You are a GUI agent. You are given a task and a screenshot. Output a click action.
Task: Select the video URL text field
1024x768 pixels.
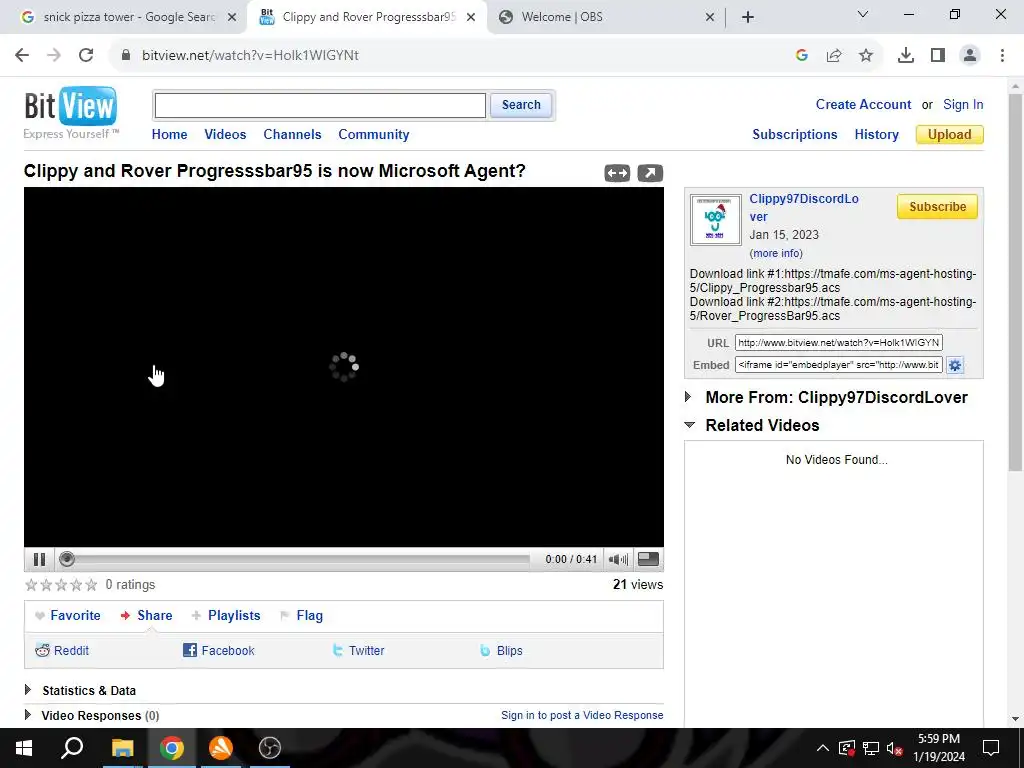pos(838,342)
